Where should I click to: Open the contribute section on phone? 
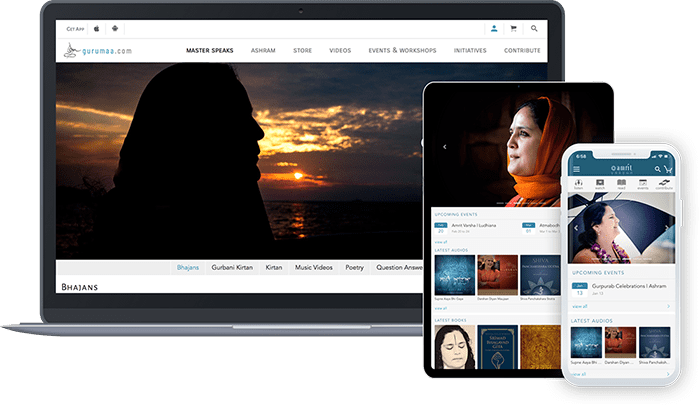[664, 184]
